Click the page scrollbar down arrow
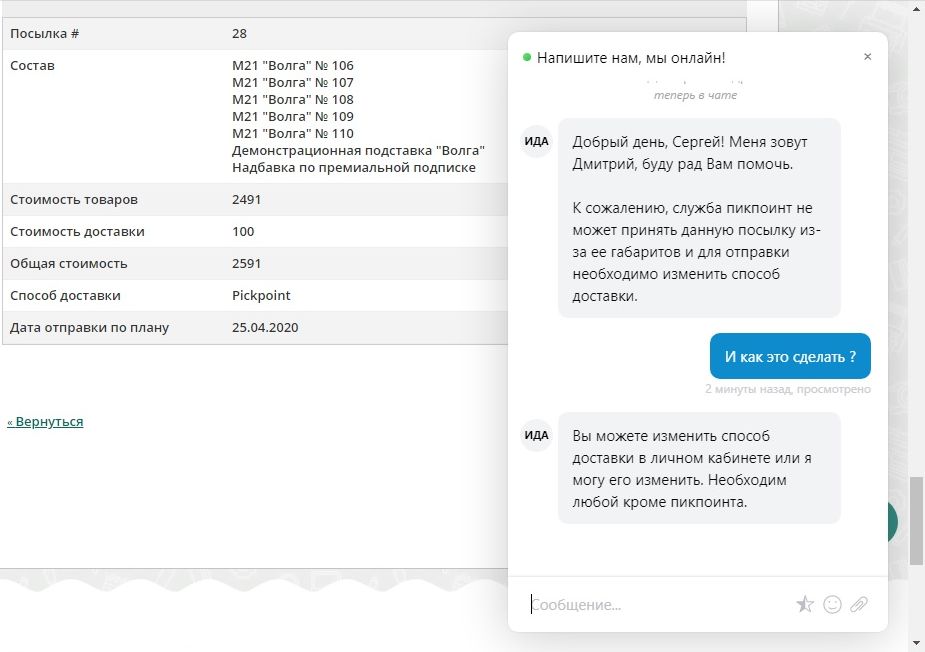The height and width of the screenshot is (652, 925). pos(917,642)
